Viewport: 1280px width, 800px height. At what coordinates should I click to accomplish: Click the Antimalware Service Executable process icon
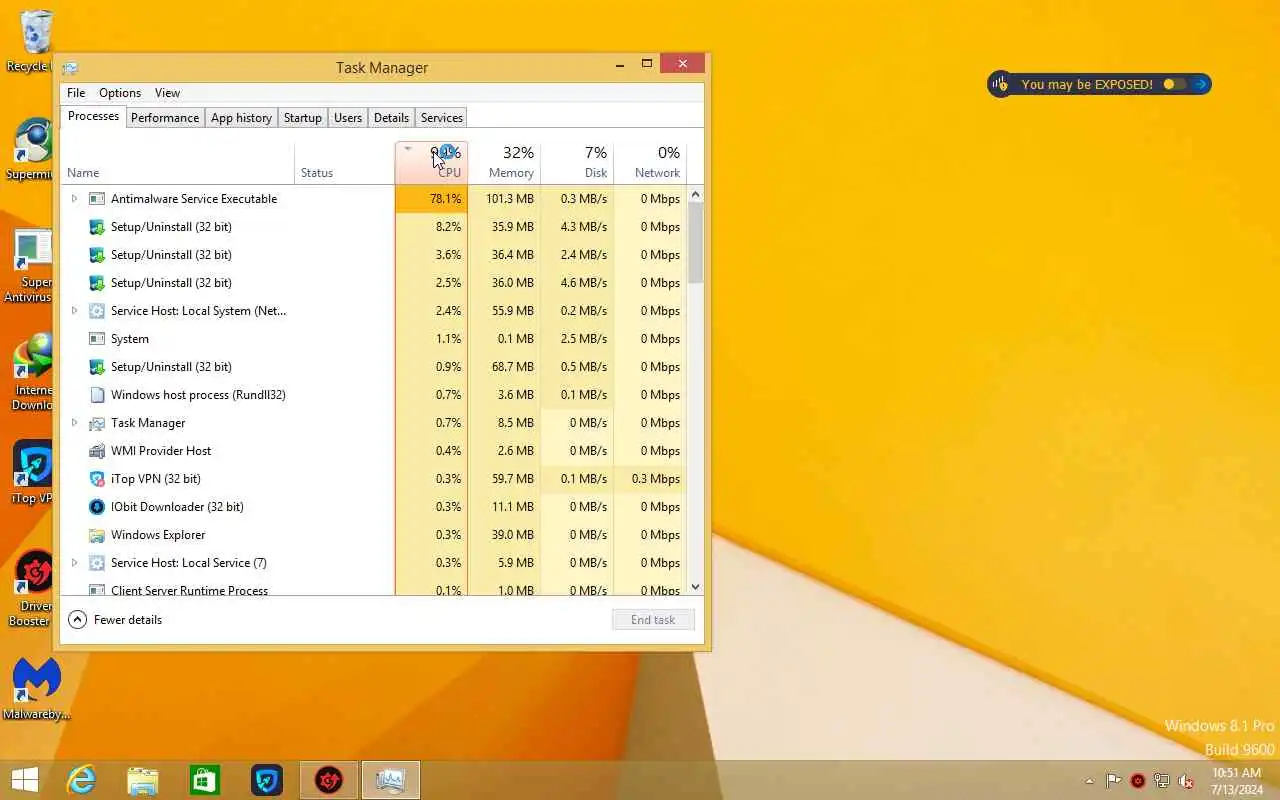point(97,199)
